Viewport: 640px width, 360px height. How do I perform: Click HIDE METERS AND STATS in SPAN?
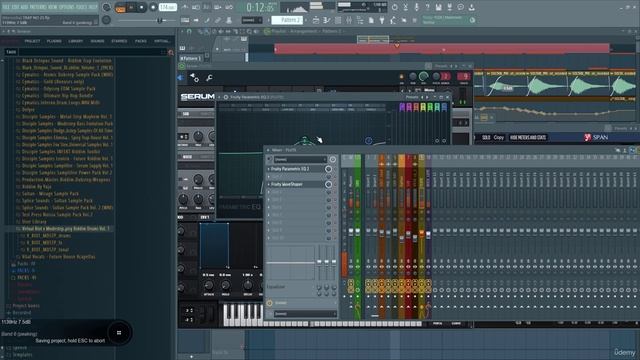tap(528, 138)
